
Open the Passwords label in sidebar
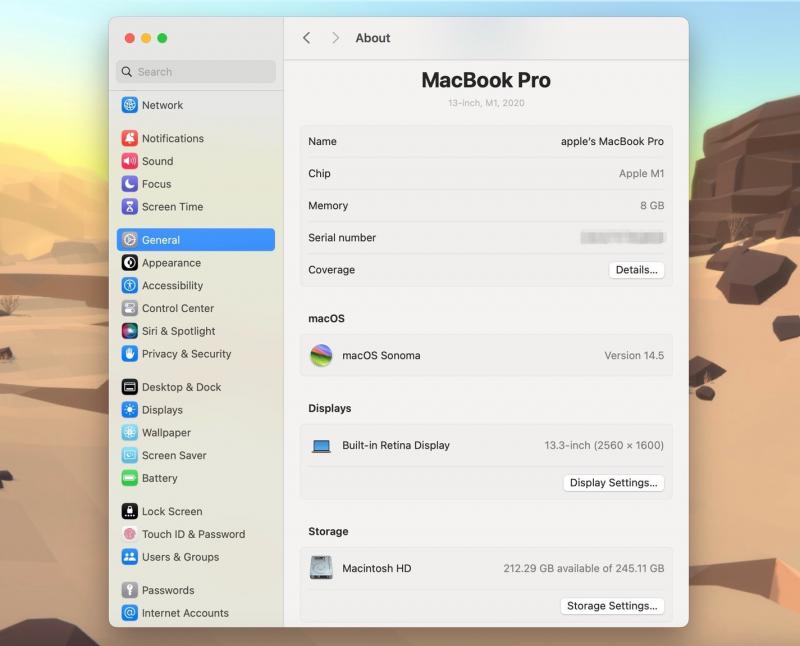coord(168,590)
